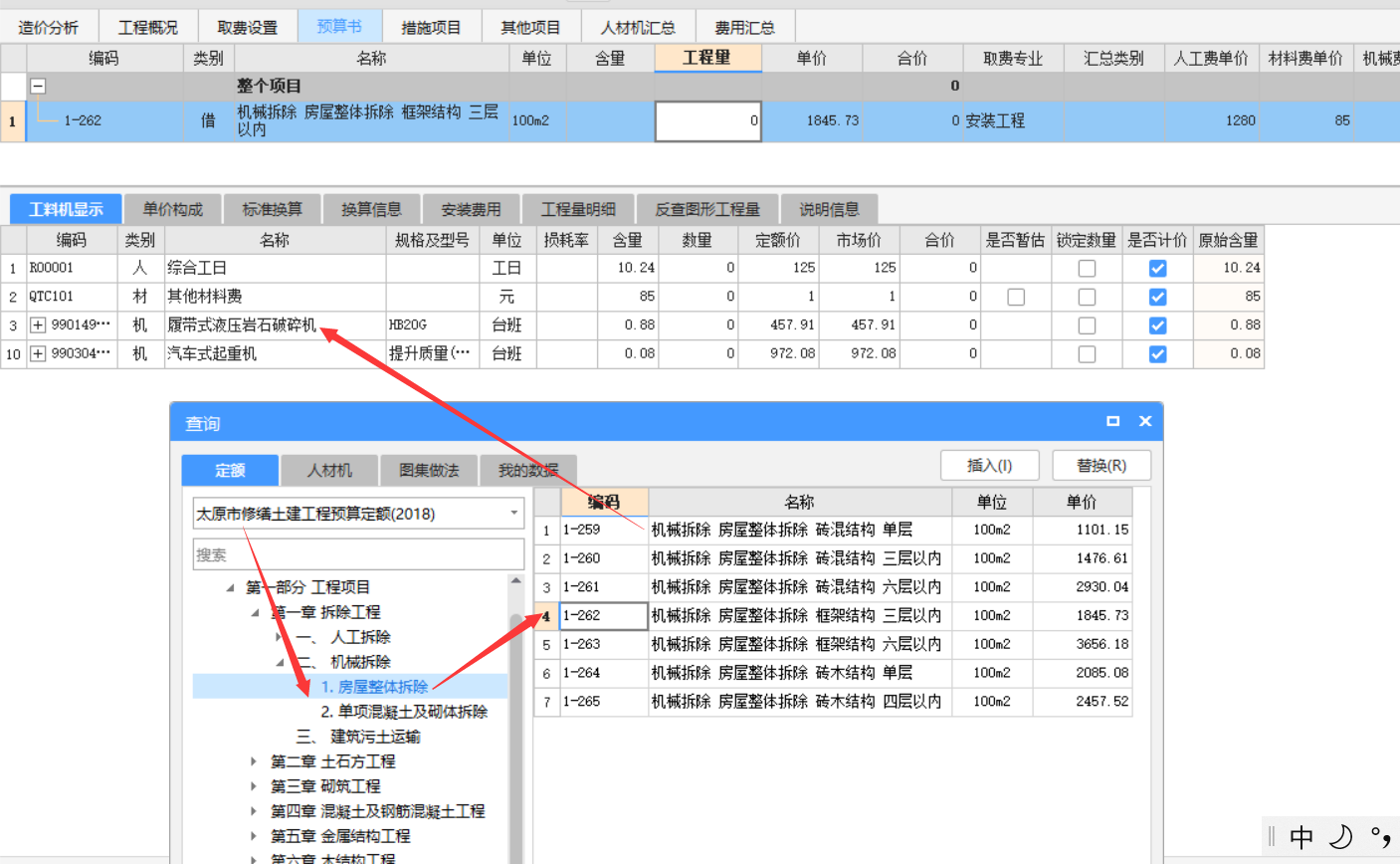Select quota row 1-259 砖混结构 单层
This screenshot has width=1400, height=864.
tap(833, 530)
